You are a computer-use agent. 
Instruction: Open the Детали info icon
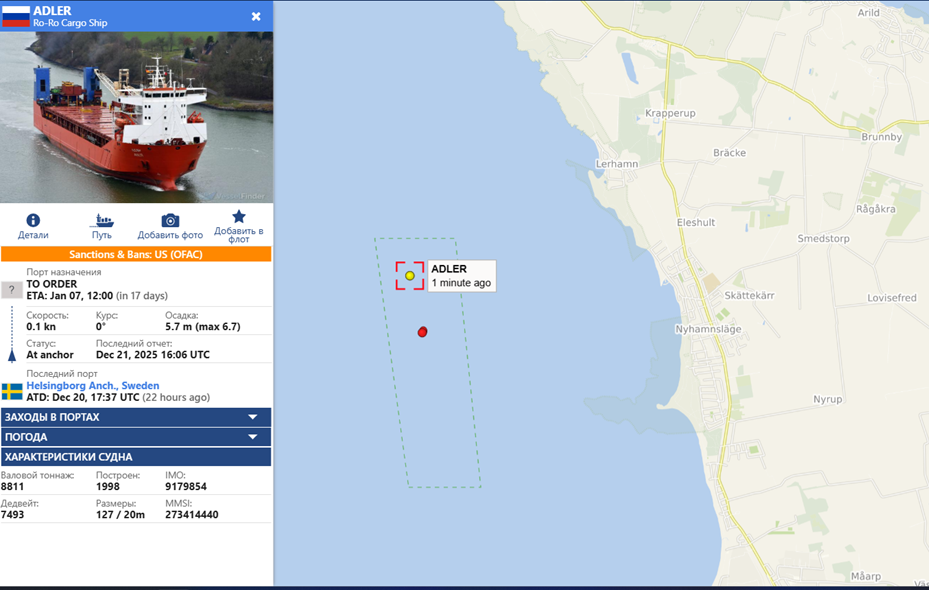pyautogui.click(x=33, y=220)
